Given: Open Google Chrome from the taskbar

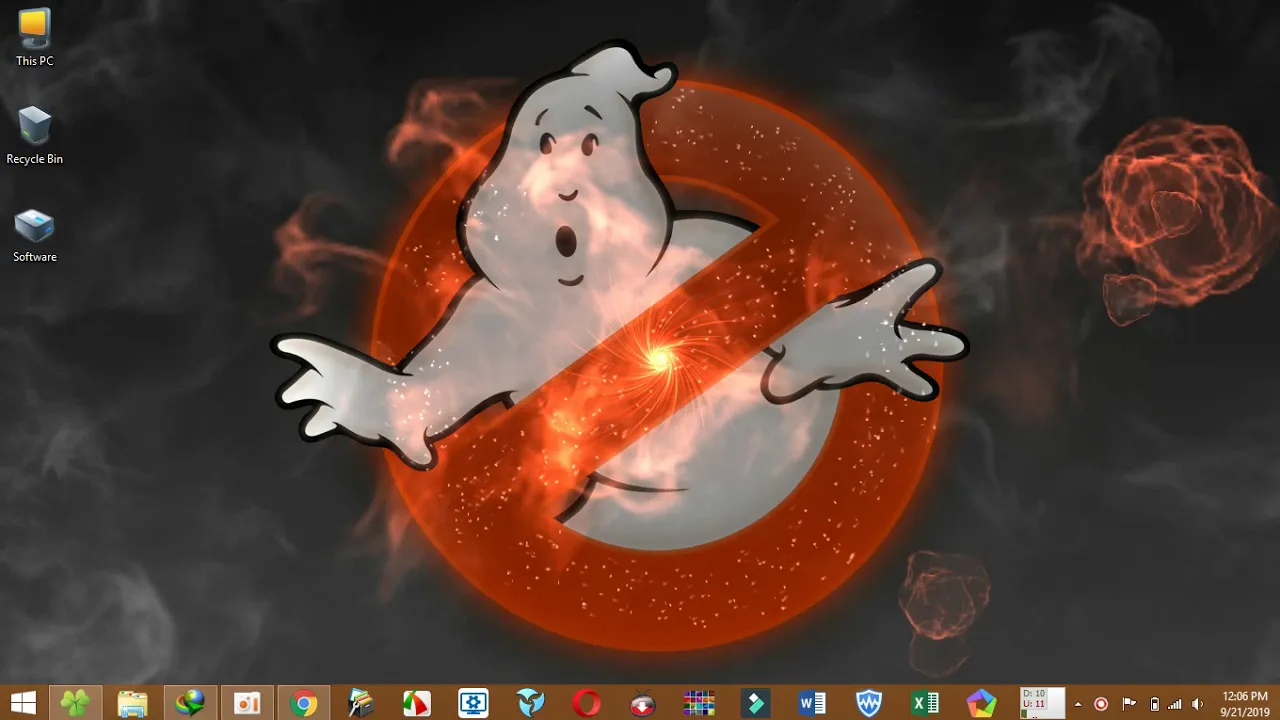Looking at the screenshot, I should pyautogui.click(x=303, y=703).
